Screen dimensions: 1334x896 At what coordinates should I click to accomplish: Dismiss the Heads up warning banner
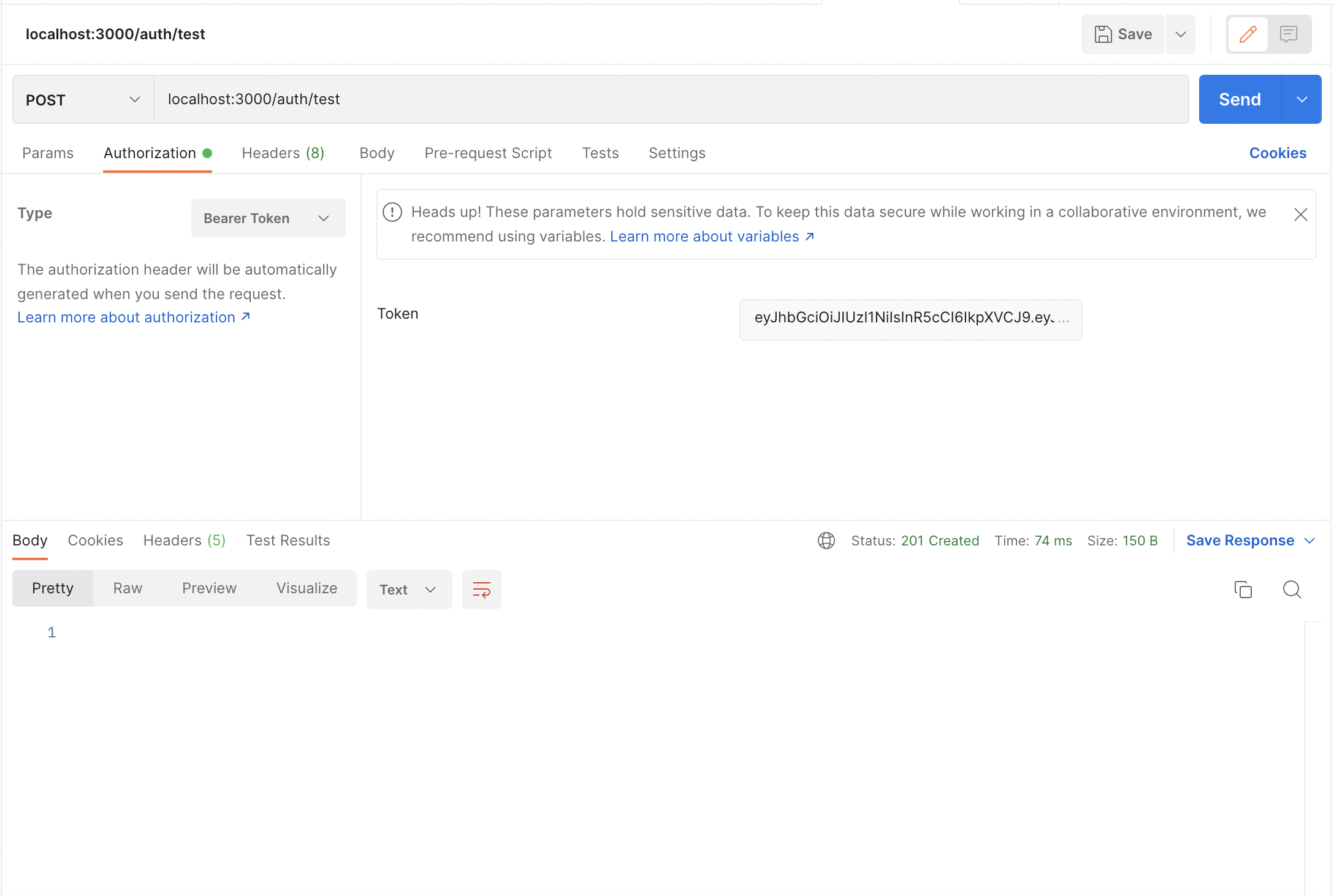[1300, 215]
